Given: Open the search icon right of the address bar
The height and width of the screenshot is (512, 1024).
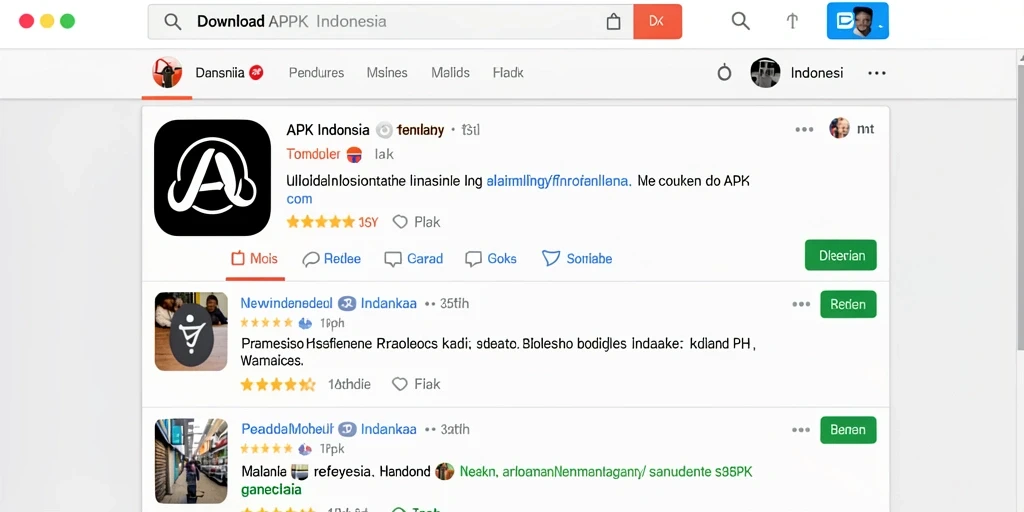Looking at the screenshot, I should tap(740, 21).
